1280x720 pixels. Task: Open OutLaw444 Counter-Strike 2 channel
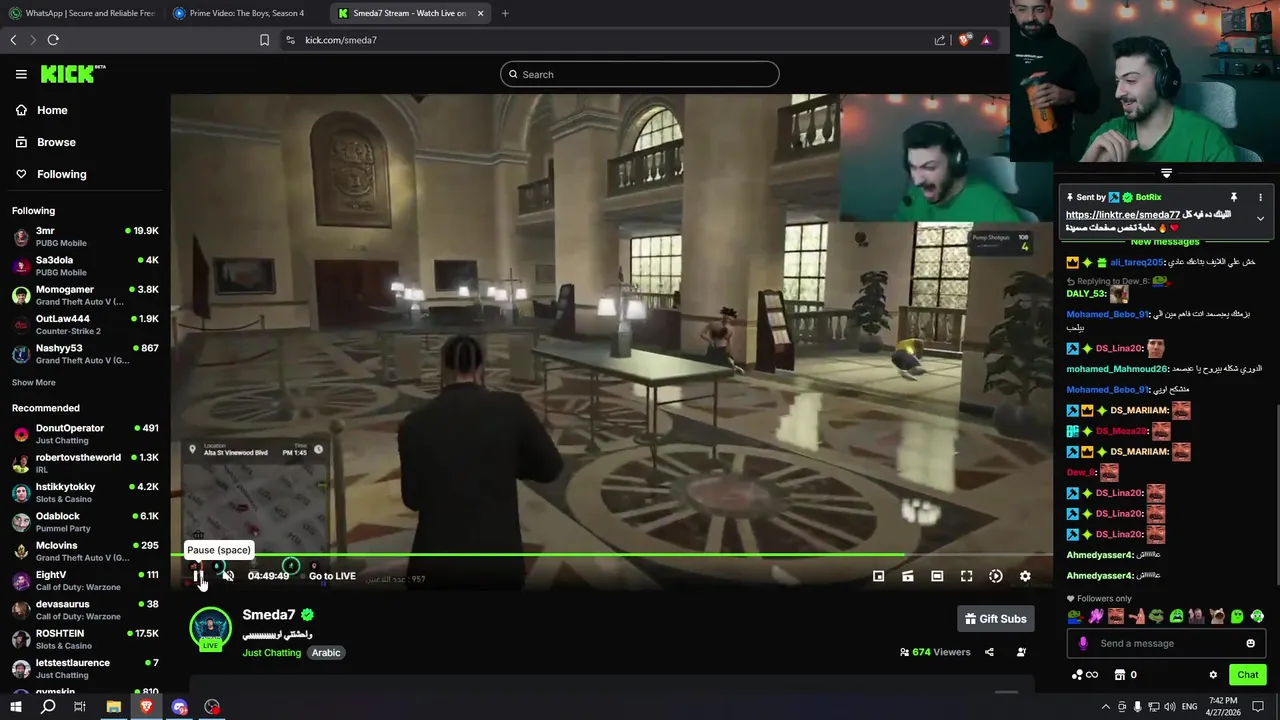(85, 324)
